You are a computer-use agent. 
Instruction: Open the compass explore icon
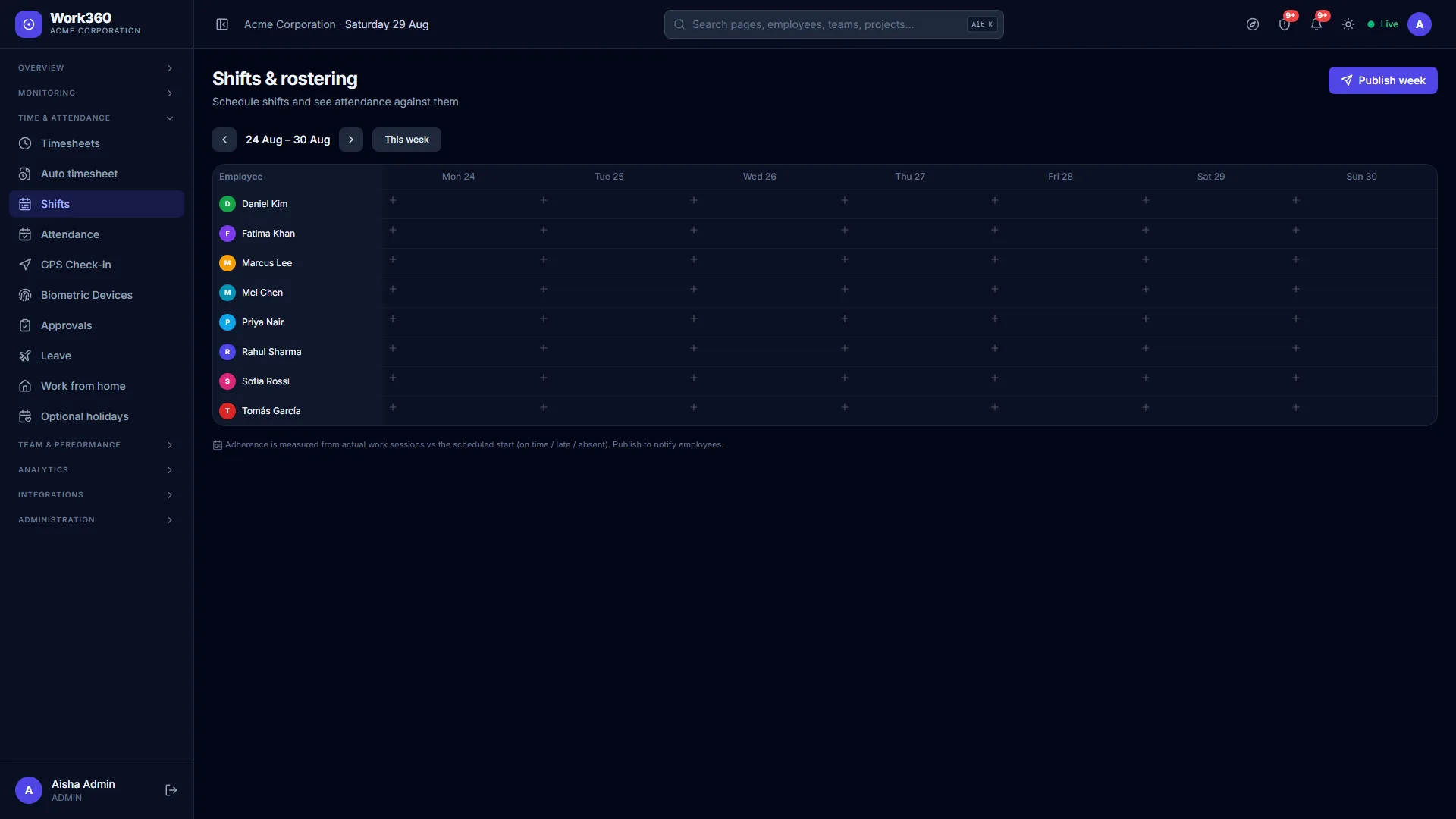1253,24
